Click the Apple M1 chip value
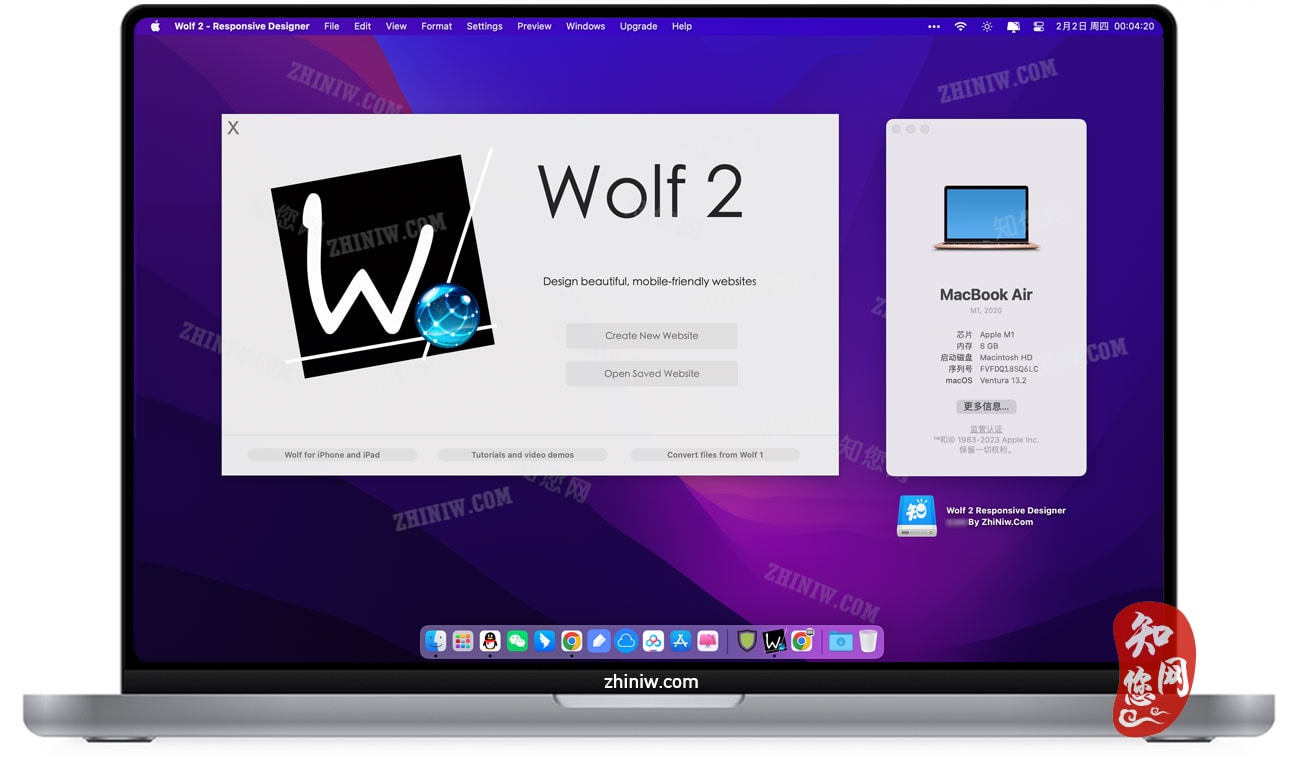1298x779 pixels. tap(997, 335)
